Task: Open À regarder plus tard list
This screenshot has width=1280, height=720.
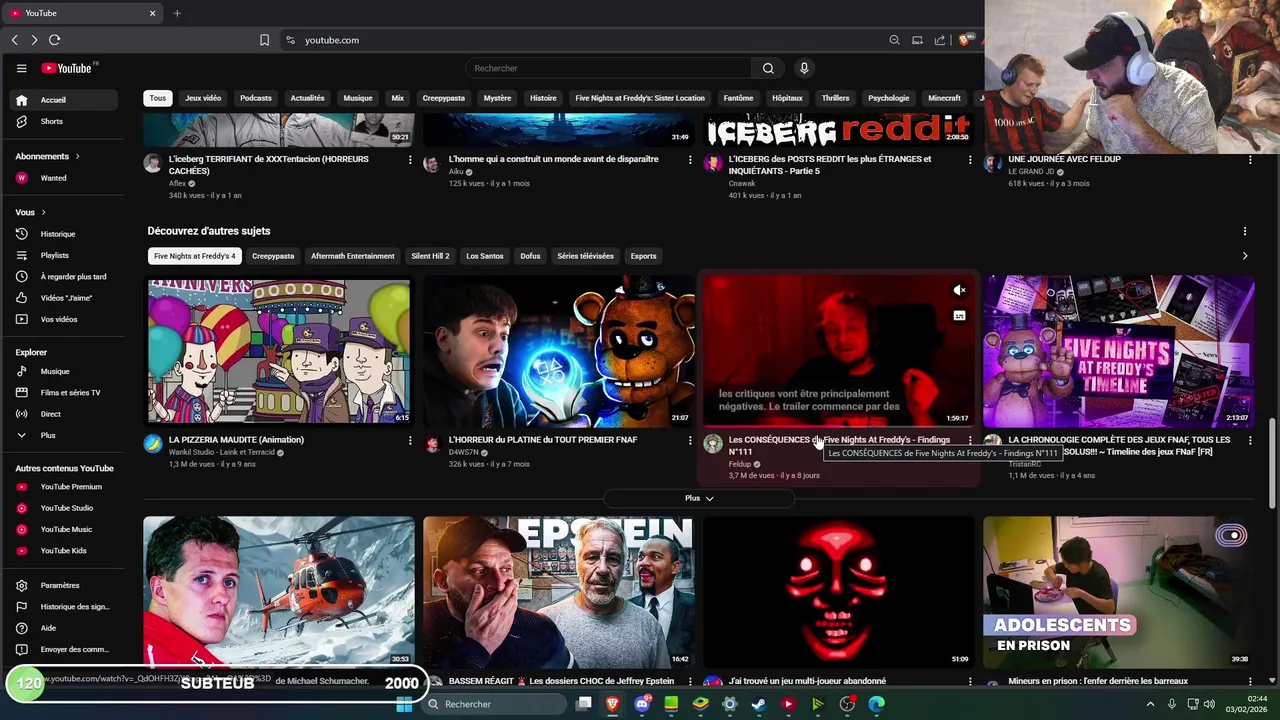Action: 63,276
